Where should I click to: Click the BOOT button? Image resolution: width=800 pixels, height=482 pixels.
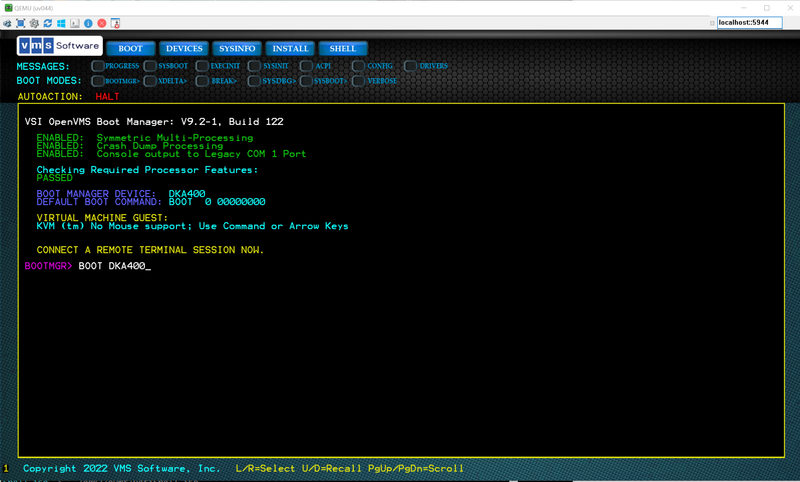point(131,48)
